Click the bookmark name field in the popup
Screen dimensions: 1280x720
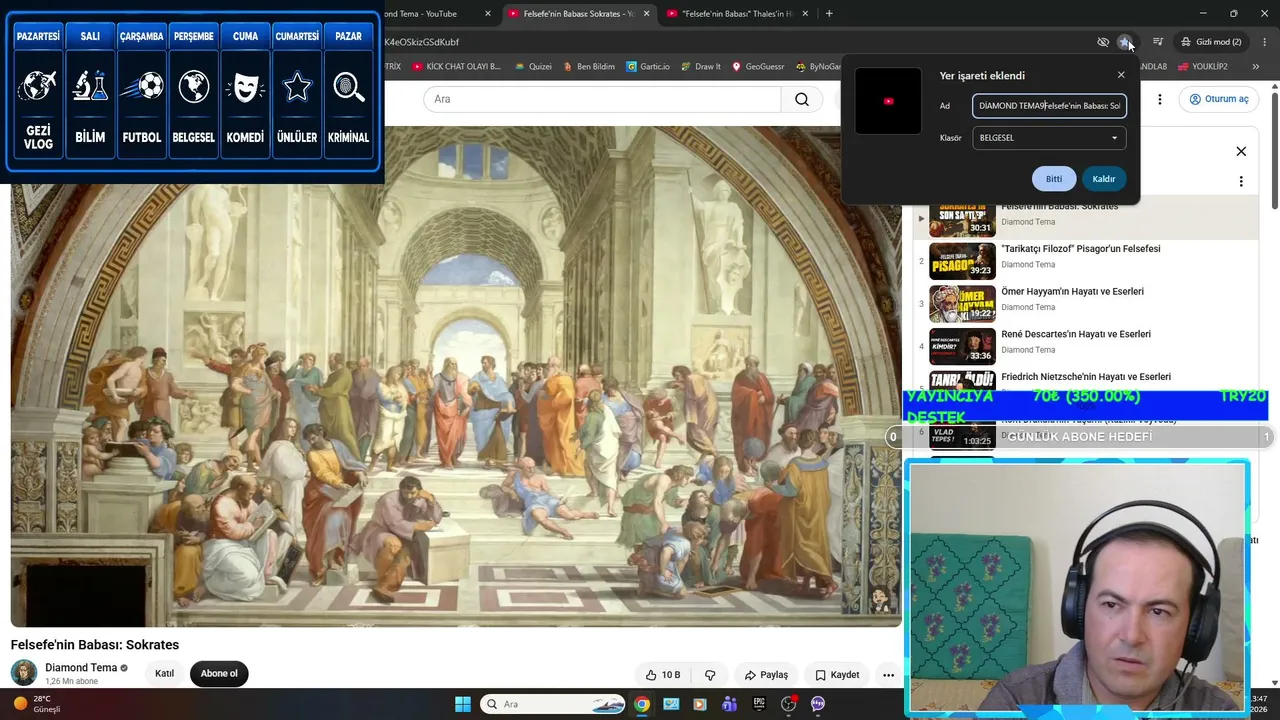click(x=1049, y=106)
